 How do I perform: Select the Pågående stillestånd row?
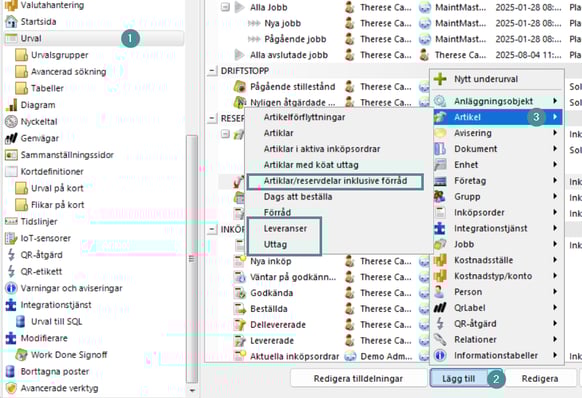point(292,87)
